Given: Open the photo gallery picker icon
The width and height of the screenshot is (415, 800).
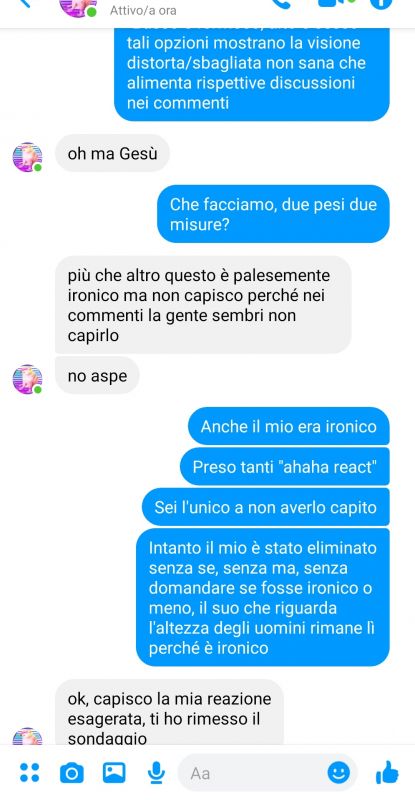Looking at the screenshot, I should pos(114,772).
